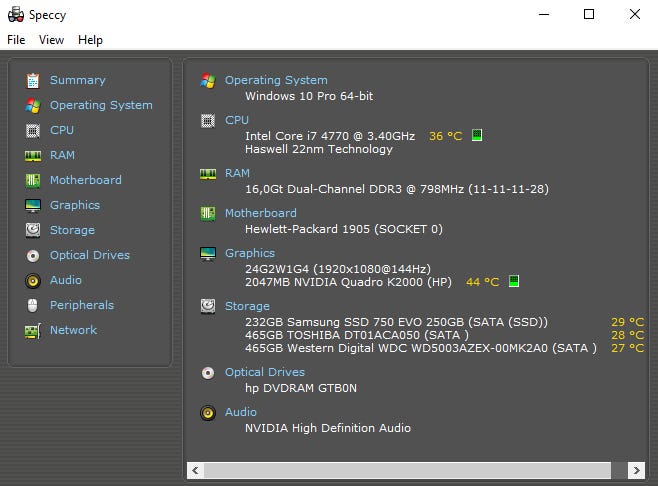Click the Audio speaker icon in summary panel
658x486 pixels.
(208, 413)
